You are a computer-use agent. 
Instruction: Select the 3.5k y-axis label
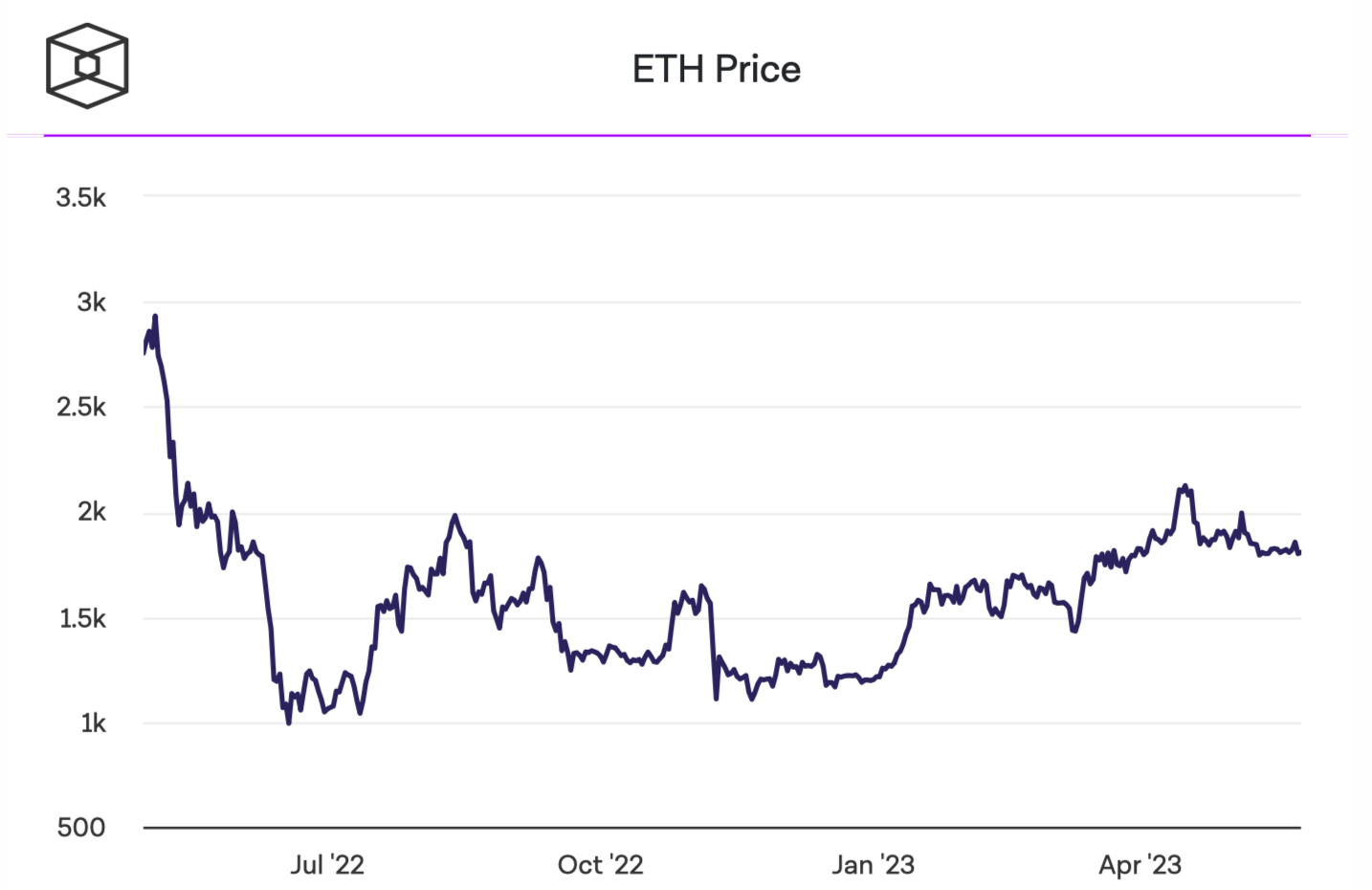tap(81, 198)
